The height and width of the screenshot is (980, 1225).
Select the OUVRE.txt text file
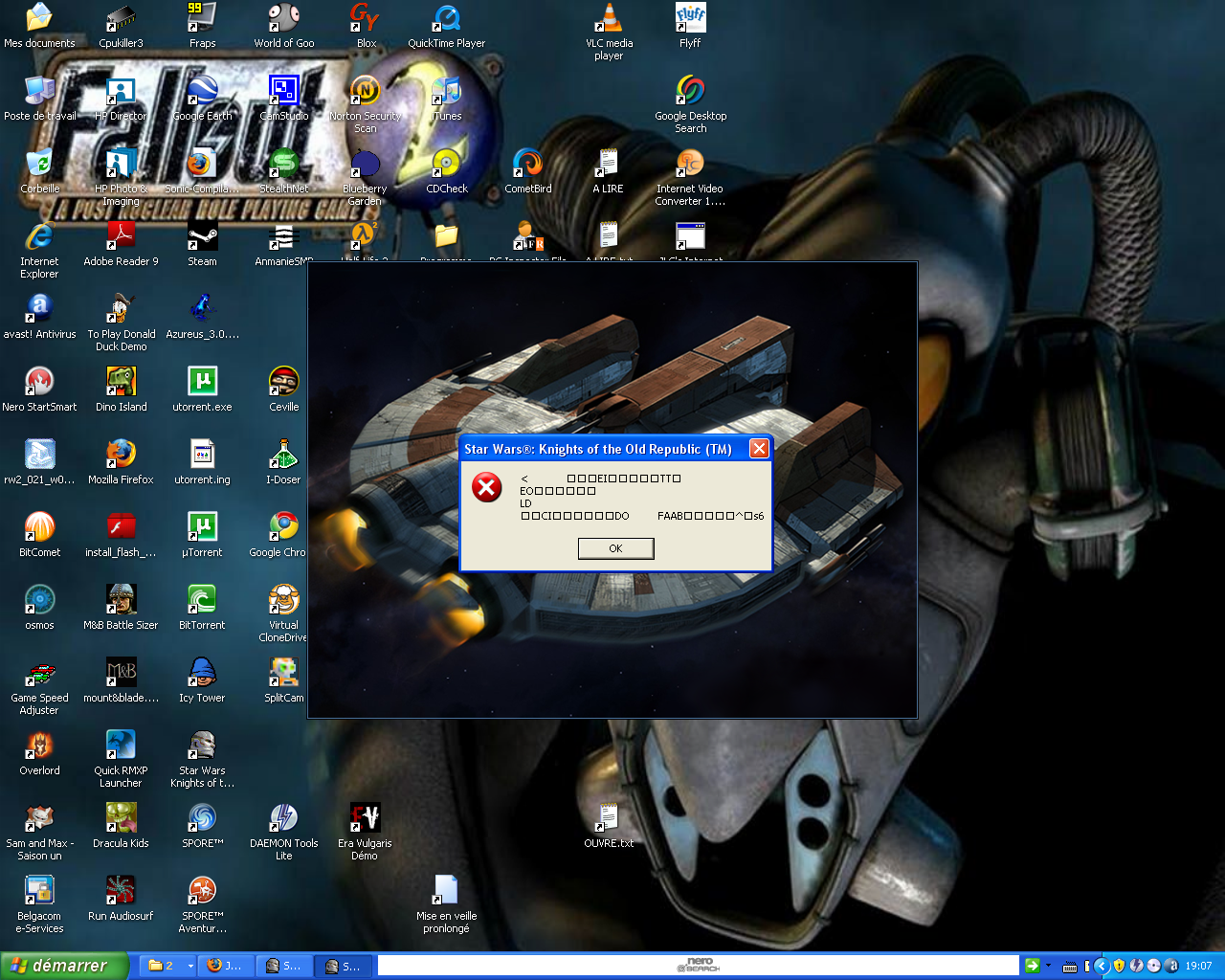coord(609,826)
